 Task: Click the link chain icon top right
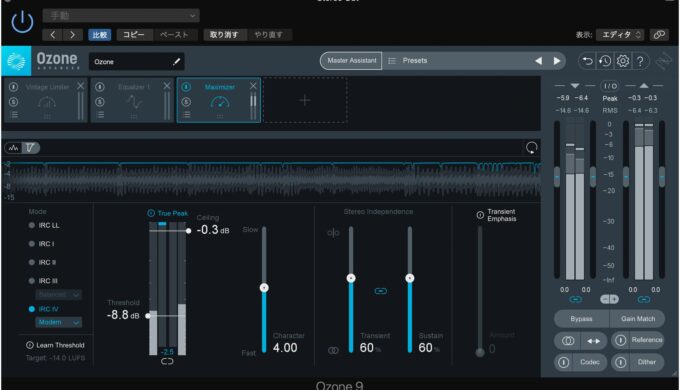[659, 35]
